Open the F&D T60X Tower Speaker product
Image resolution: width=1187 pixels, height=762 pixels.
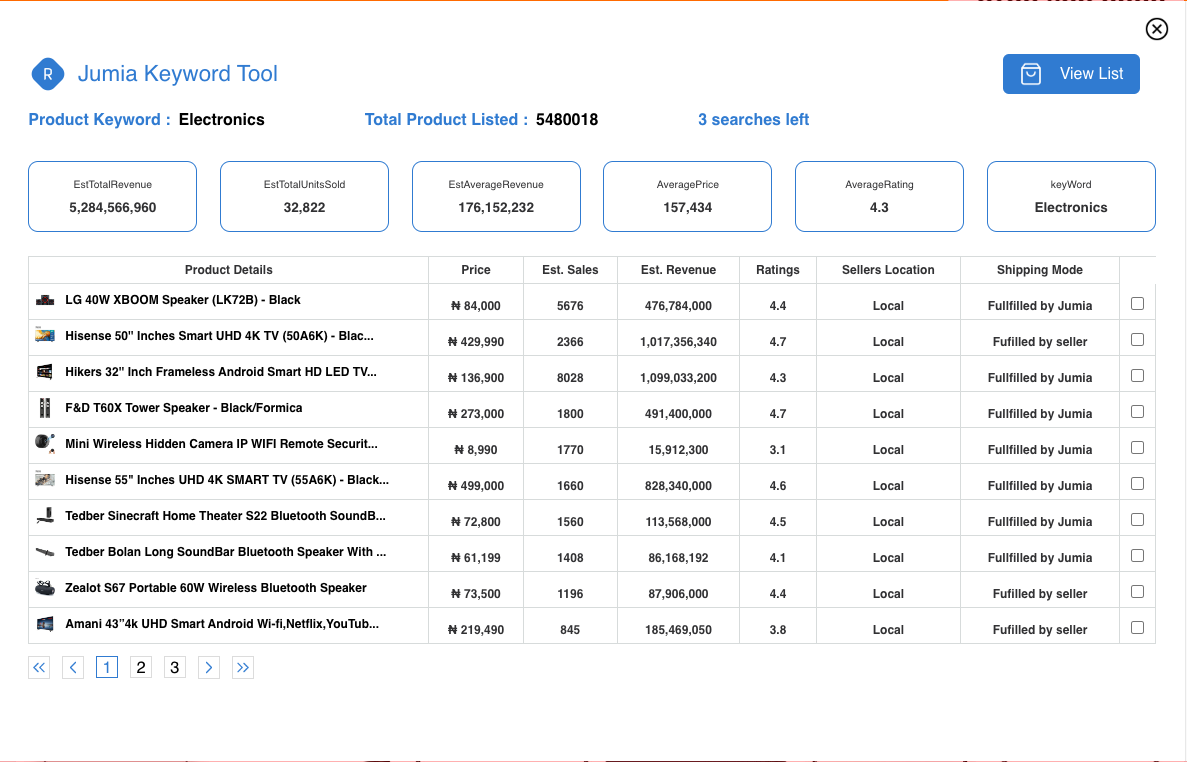pyautogui.click(x=183, y=408)
